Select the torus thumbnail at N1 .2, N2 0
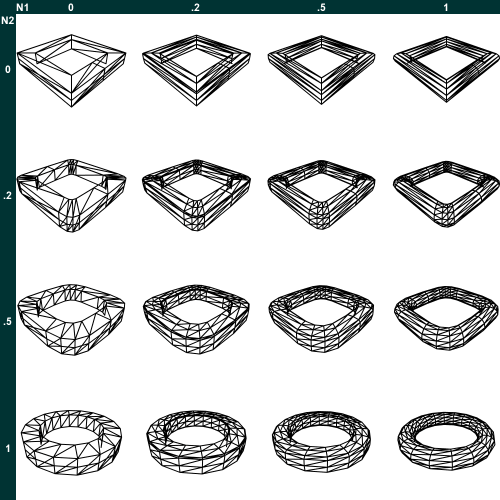The width and height of the screenshot is (500, 500). click(x=196, y=70)
